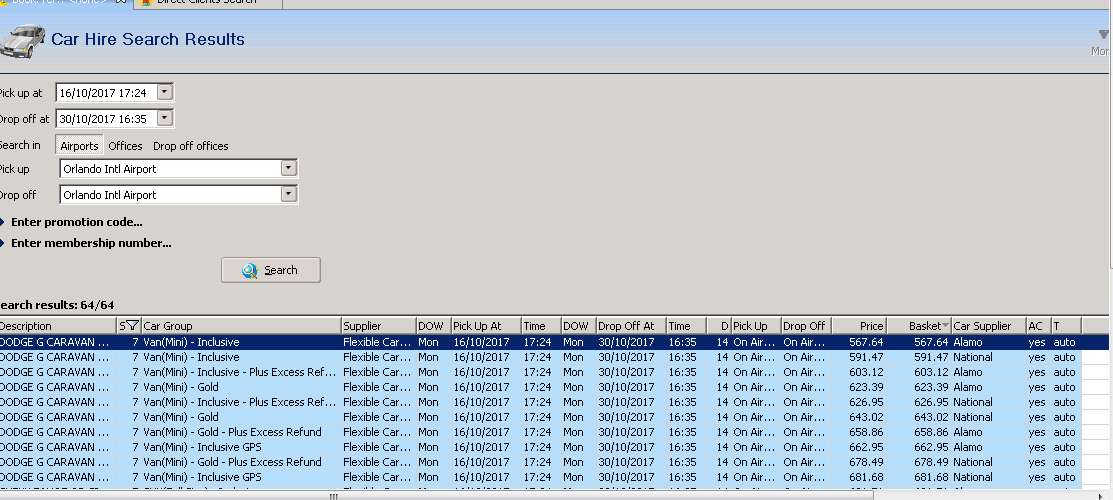Click the car icon beside the title

(22, 40)
